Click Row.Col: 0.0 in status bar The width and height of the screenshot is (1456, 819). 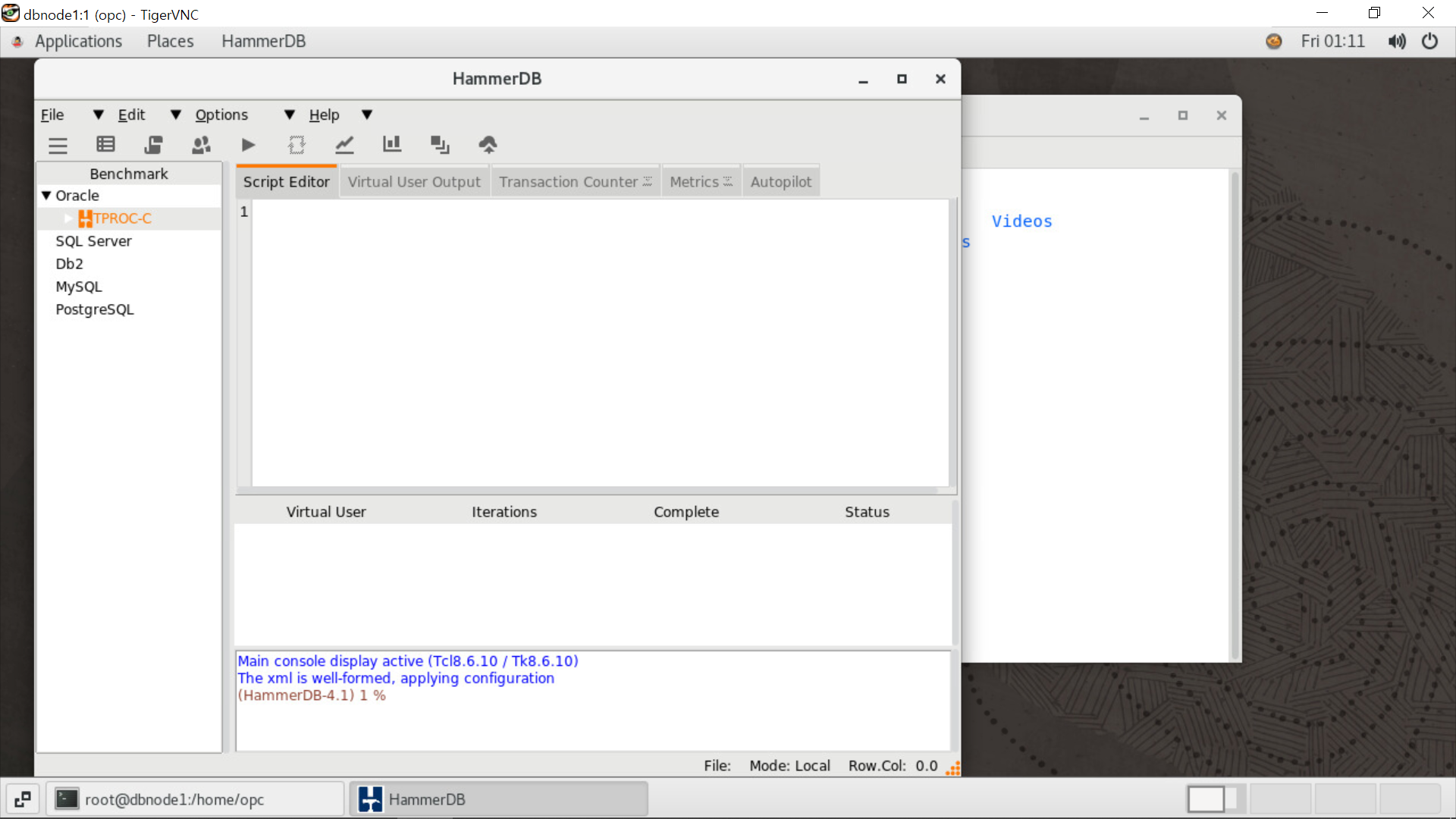(893, 766)
